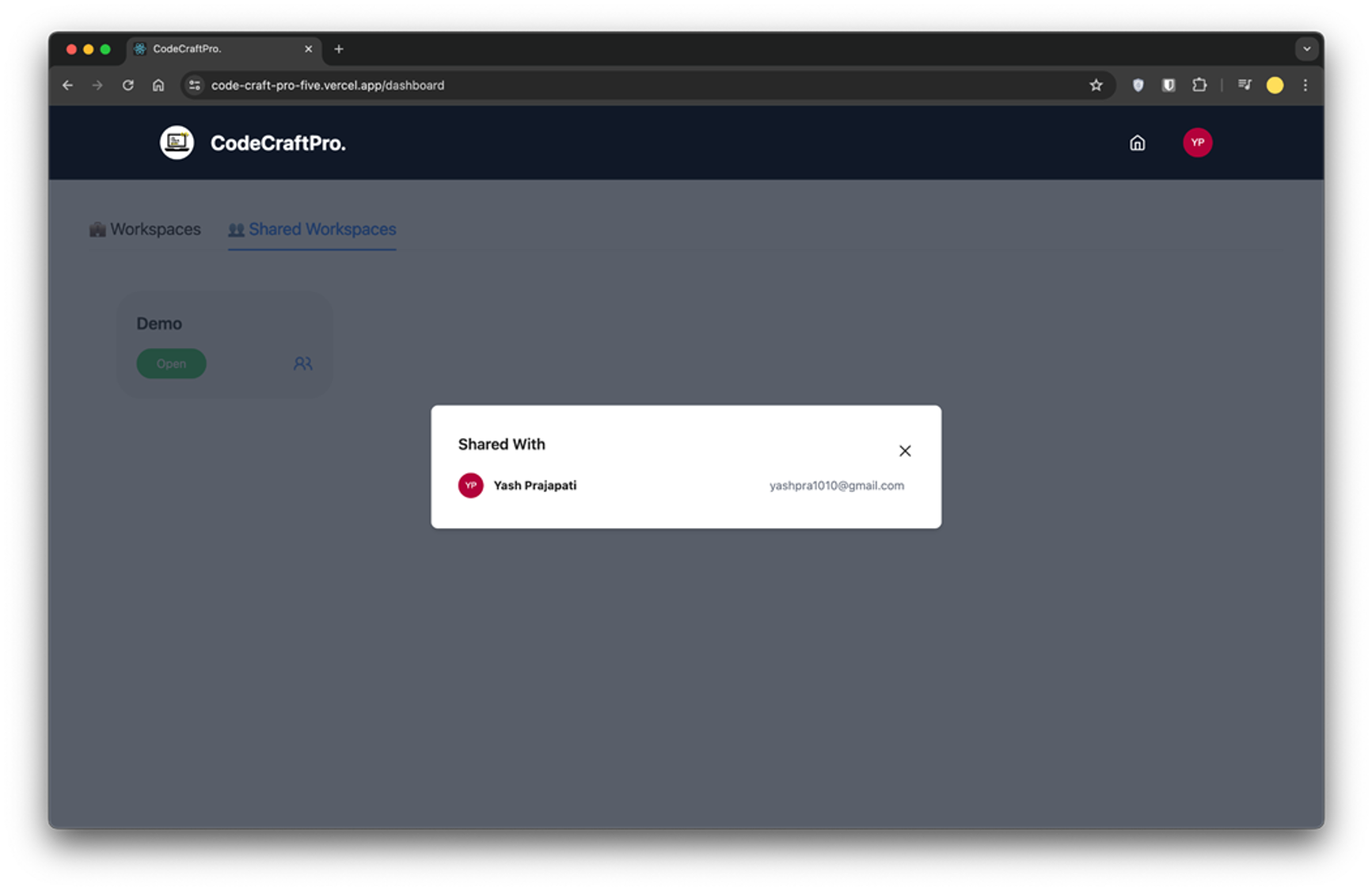Go back in browser history
The height and width of the screenshot is (891, 1372).
click(x=67, y=86)
